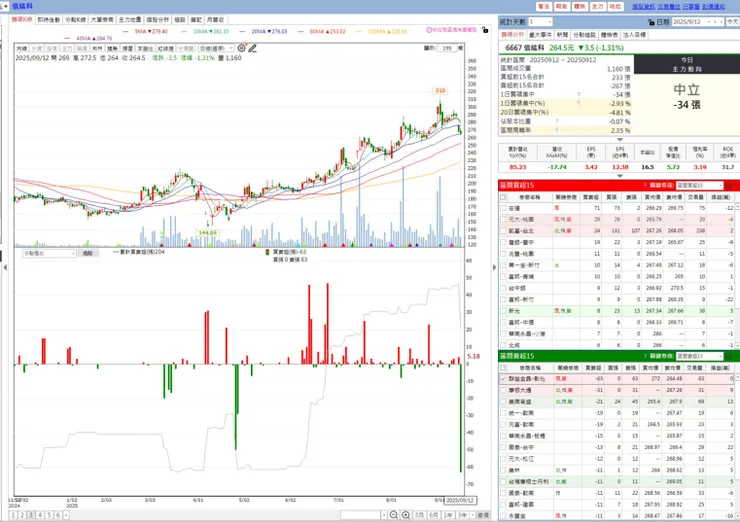Click the zoom out magnifier icon
Screen dimensions: 740x522
(394, 515)
